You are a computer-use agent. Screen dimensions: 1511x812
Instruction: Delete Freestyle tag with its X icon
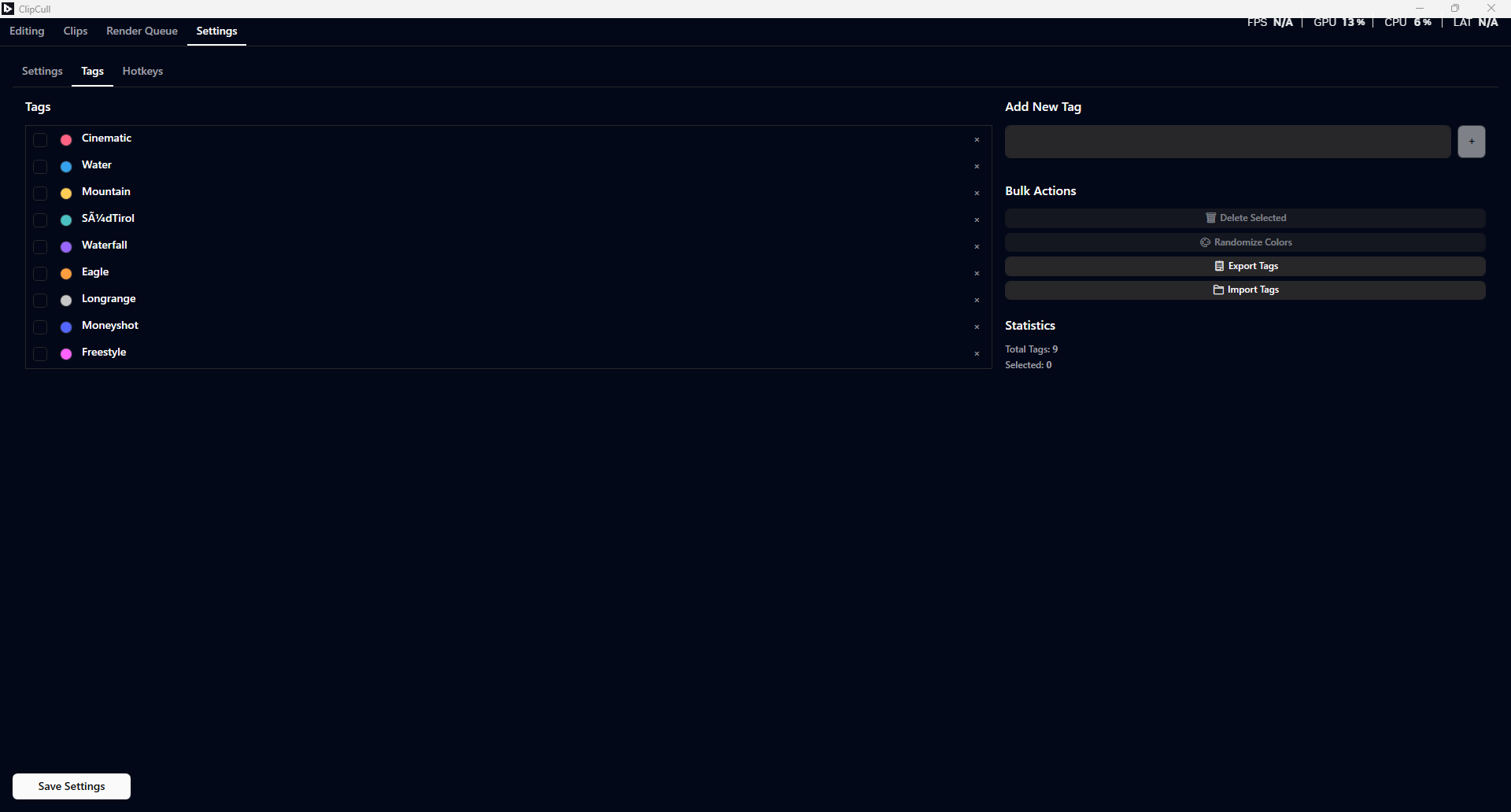(x=977, y=354)
